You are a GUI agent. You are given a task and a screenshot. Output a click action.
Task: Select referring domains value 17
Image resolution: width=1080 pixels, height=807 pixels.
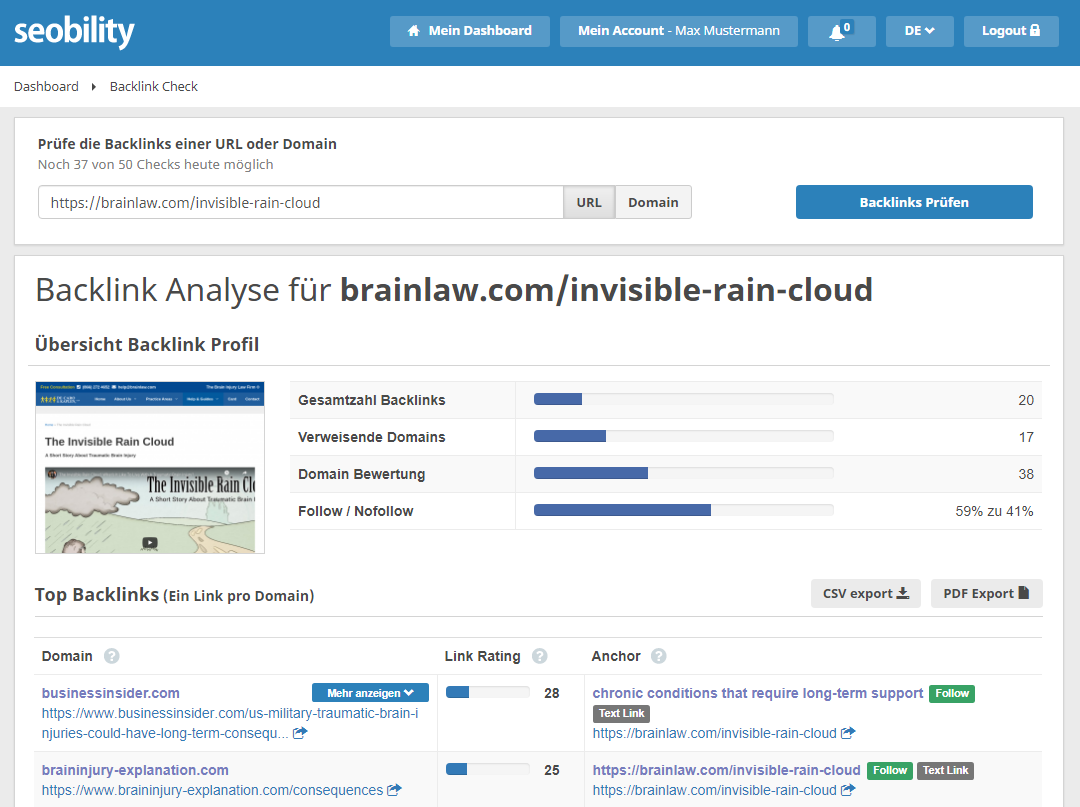point(1026,437)
